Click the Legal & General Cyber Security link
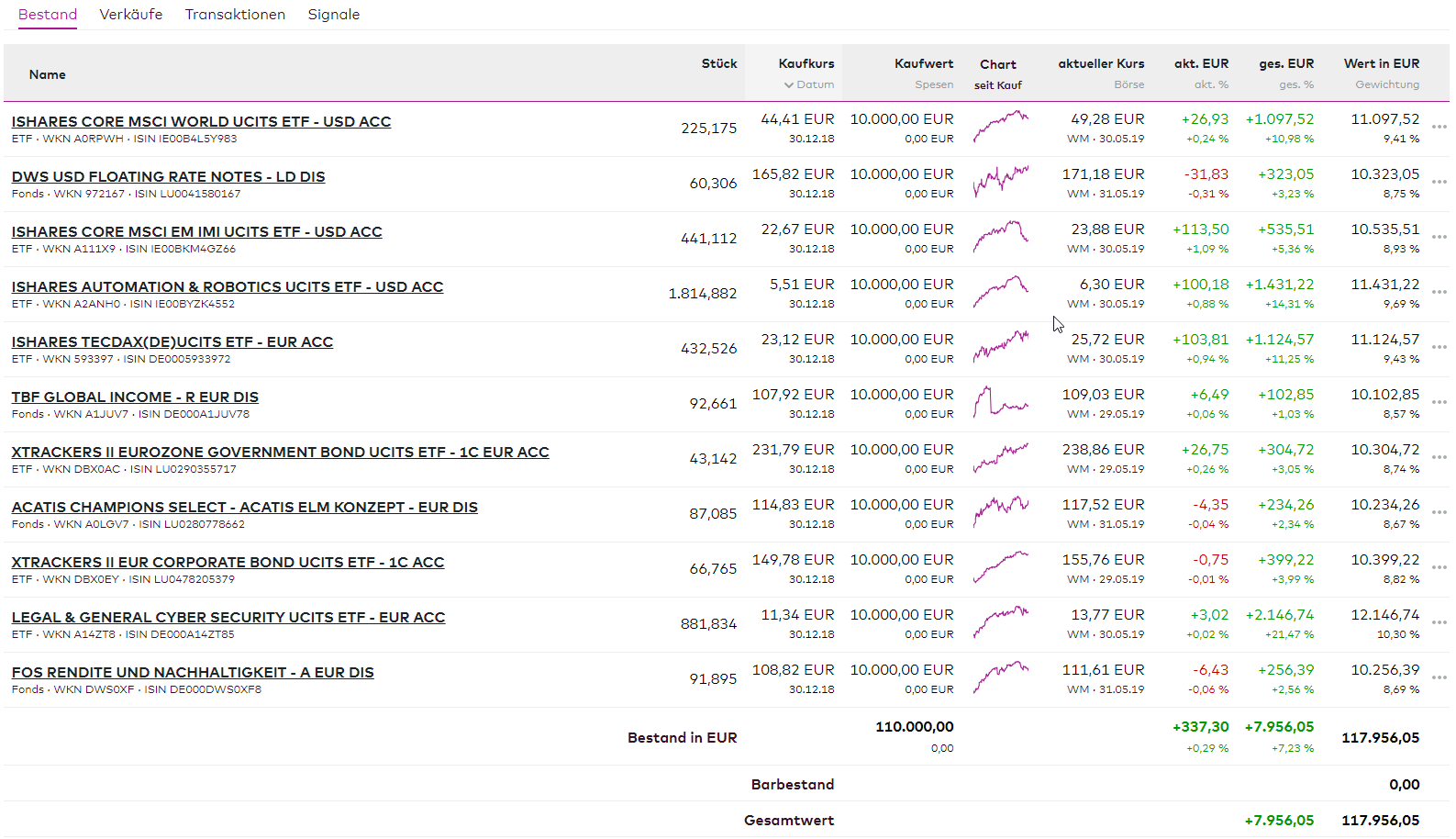The image size is (1456, 839). click(x=228, y=618)
